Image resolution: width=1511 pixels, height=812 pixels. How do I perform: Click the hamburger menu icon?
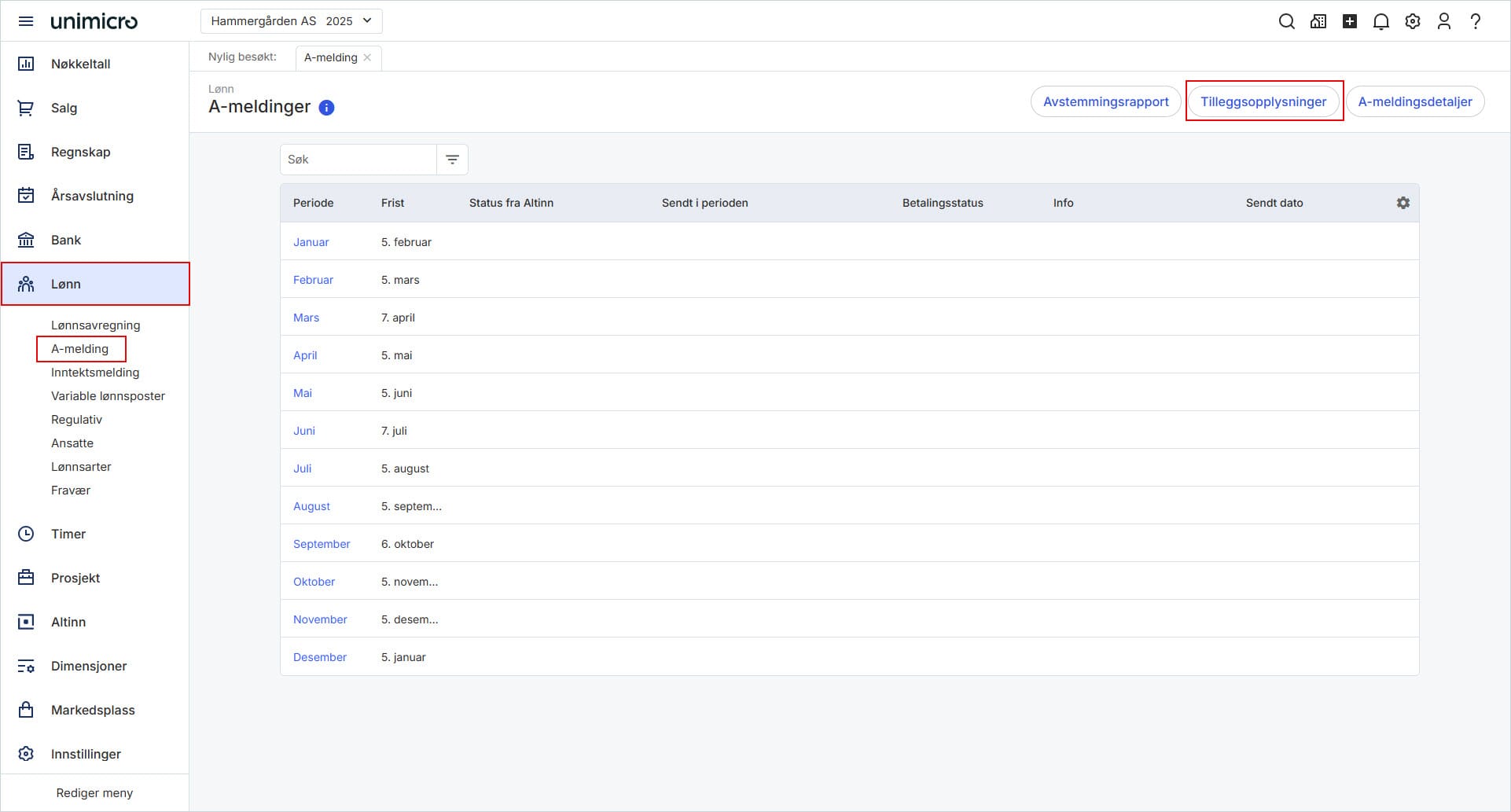[26, 21]
